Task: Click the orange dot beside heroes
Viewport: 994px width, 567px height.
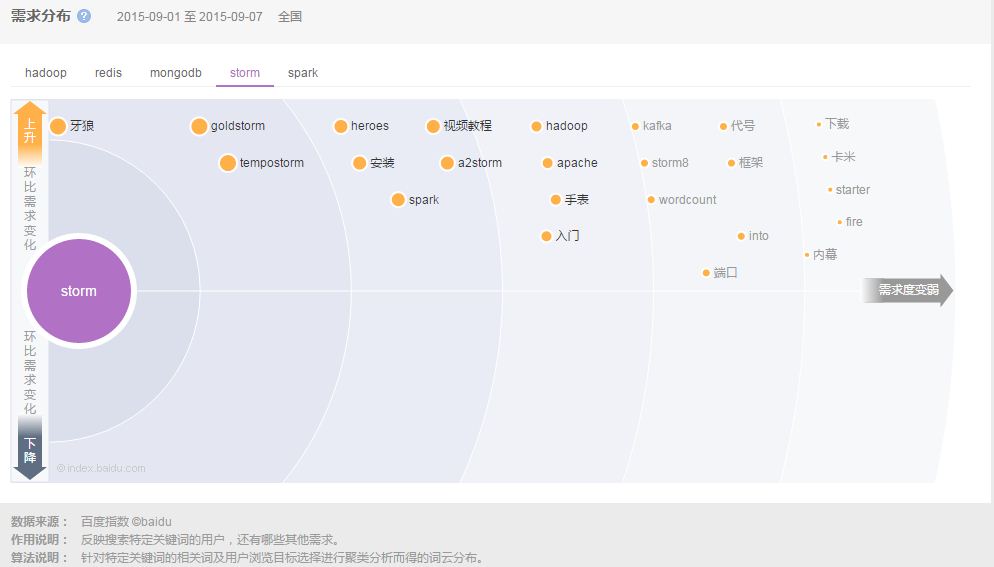Action: click(x=340, y=126)
